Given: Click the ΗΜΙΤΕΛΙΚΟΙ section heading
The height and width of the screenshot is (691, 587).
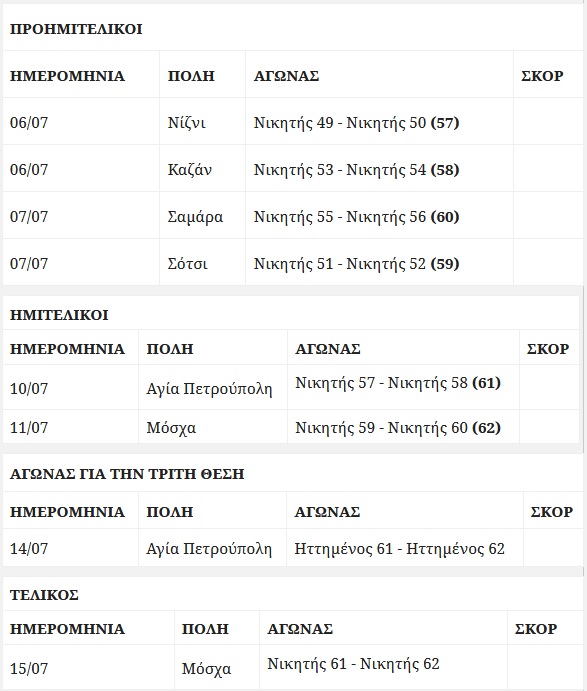Looking at the screenshot, I should pyautogui.click(x=59, y=315).
